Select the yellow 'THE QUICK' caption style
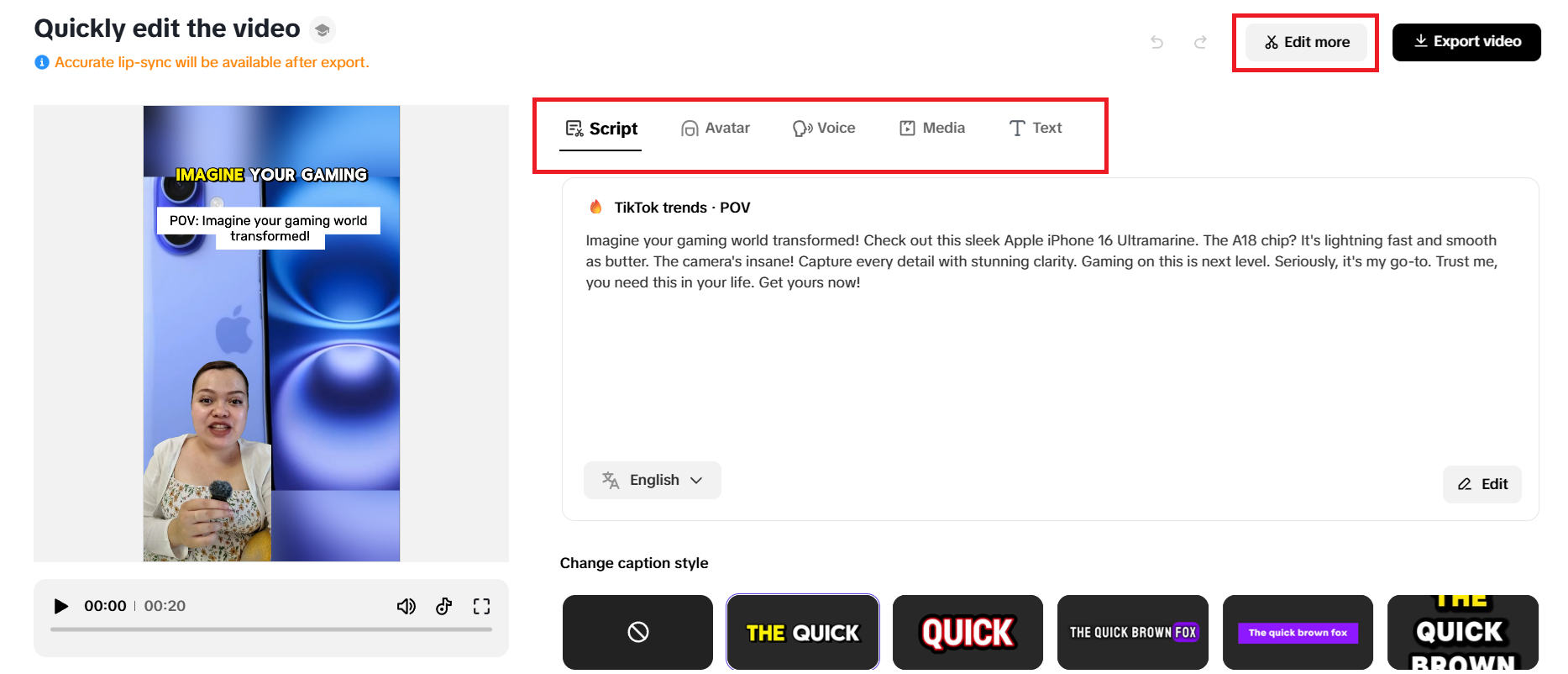Image resolution: width=1568 pixels, height=674 pixels. point(802,632)
